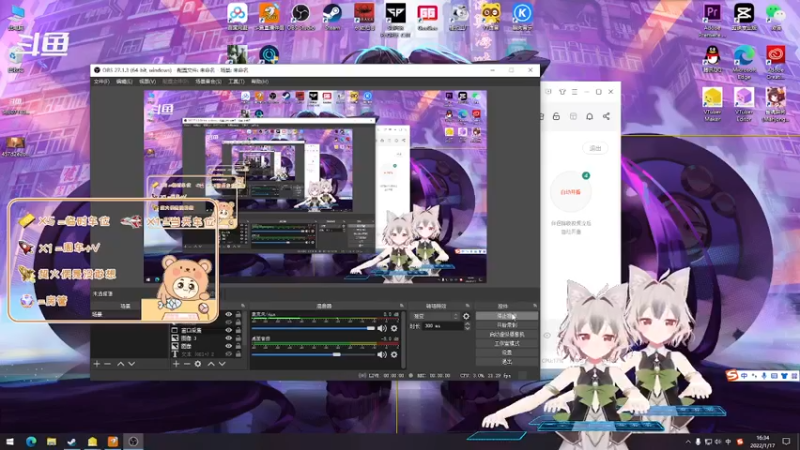Mute the 麦克风/Aux audio channel
This screenshot has width=800, height=450.
[x=382, y=328]
